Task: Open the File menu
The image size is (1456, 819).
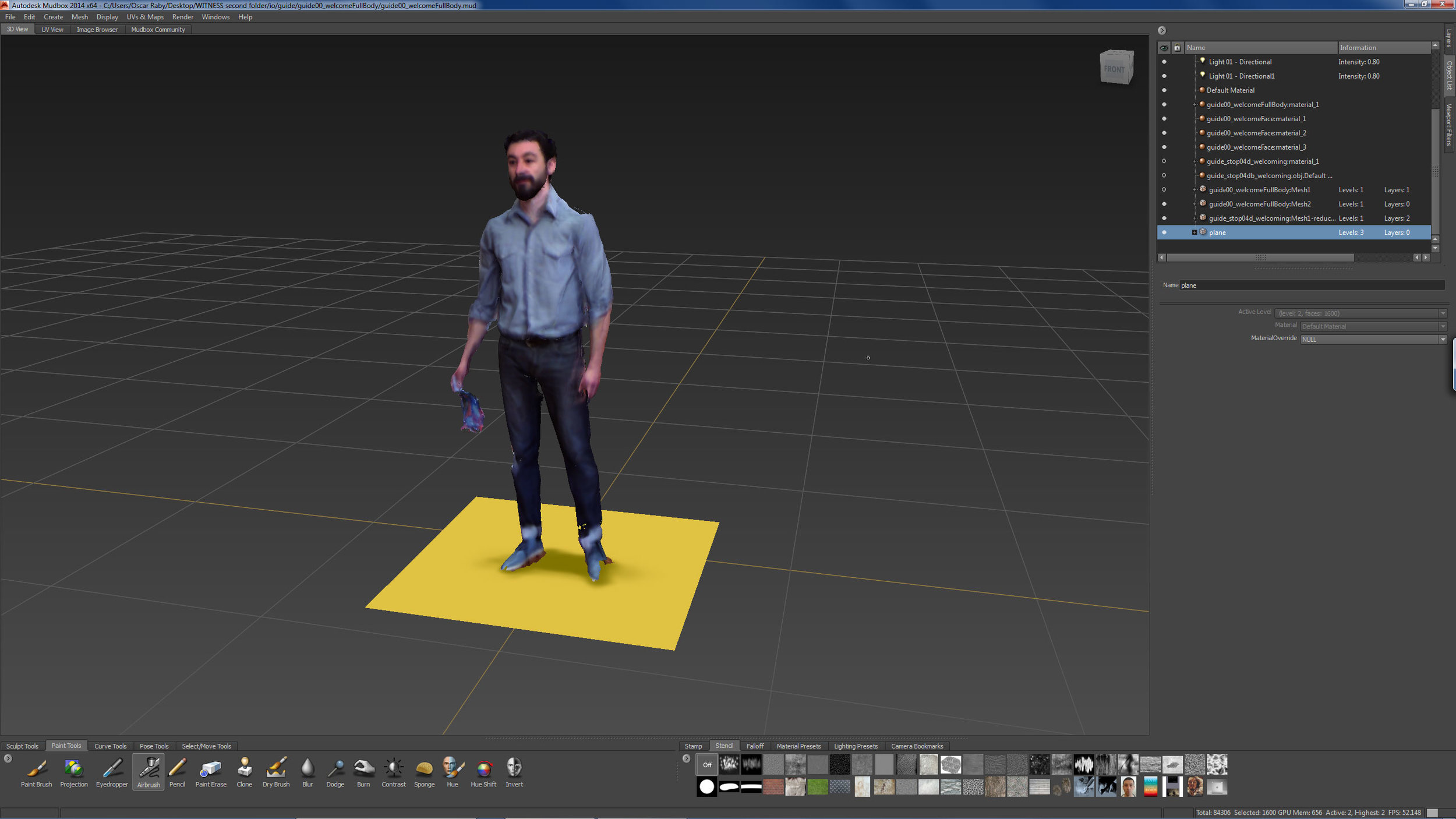Action: (10, 17)
